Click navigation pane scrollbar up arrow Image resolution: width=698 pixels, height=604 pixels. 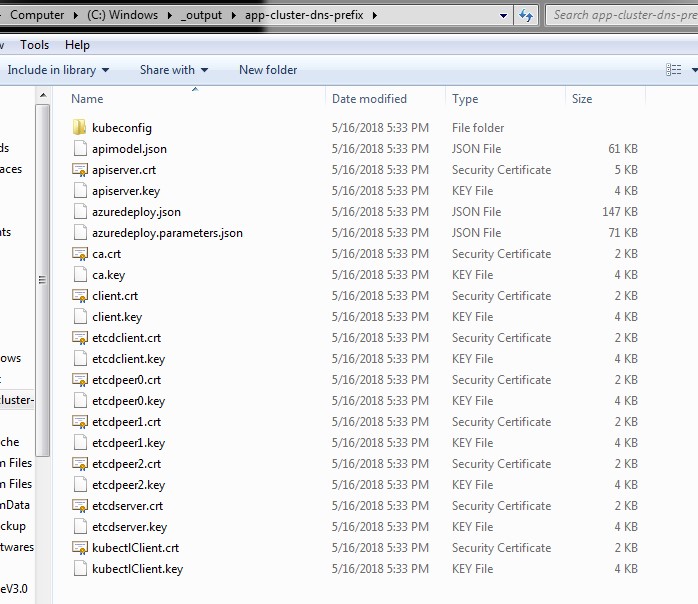(43, 95)
